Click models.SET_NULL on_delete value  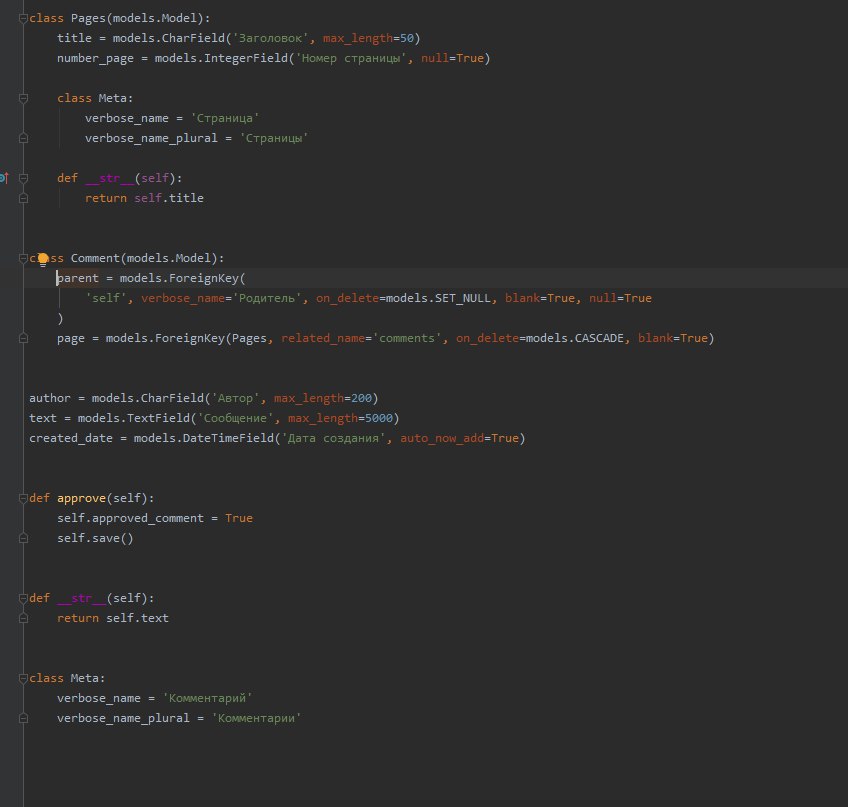[x=438, y=299]
